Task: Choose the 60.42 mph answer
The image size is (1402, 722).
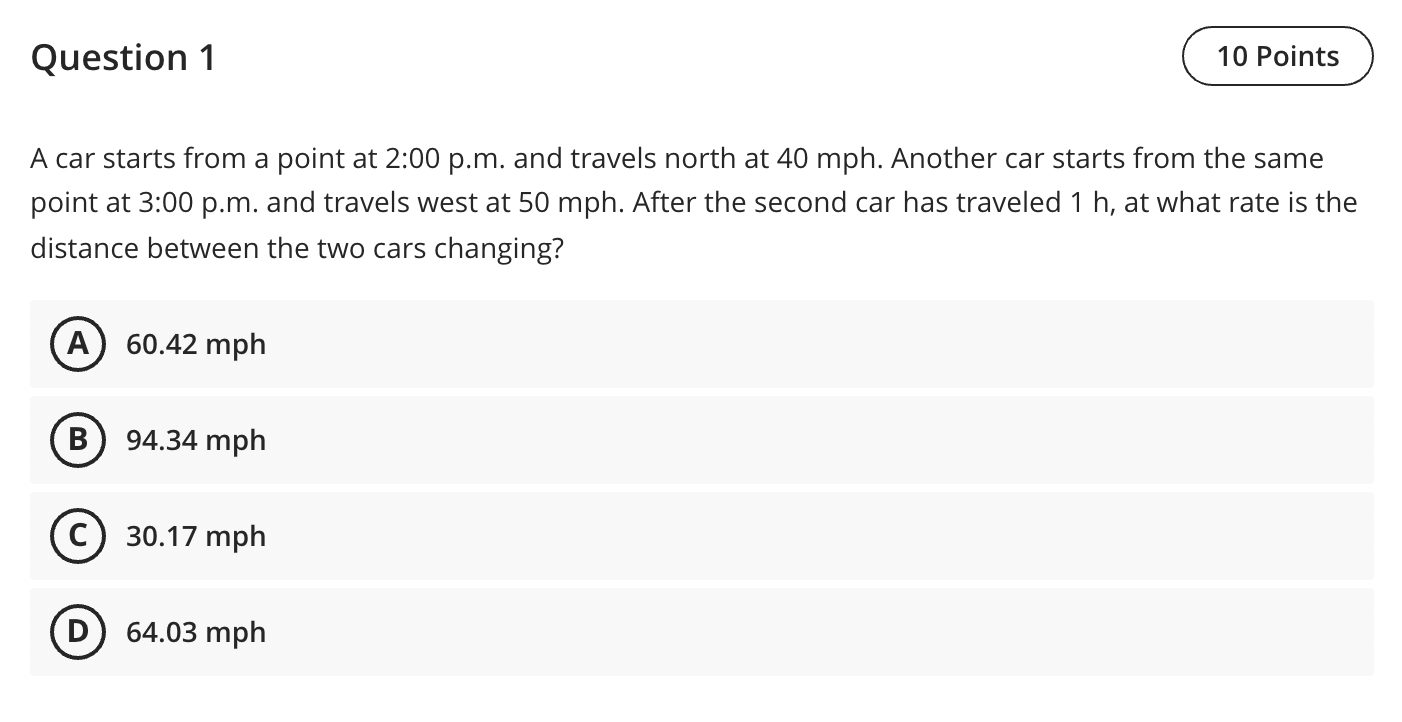Action: (196, 344)
